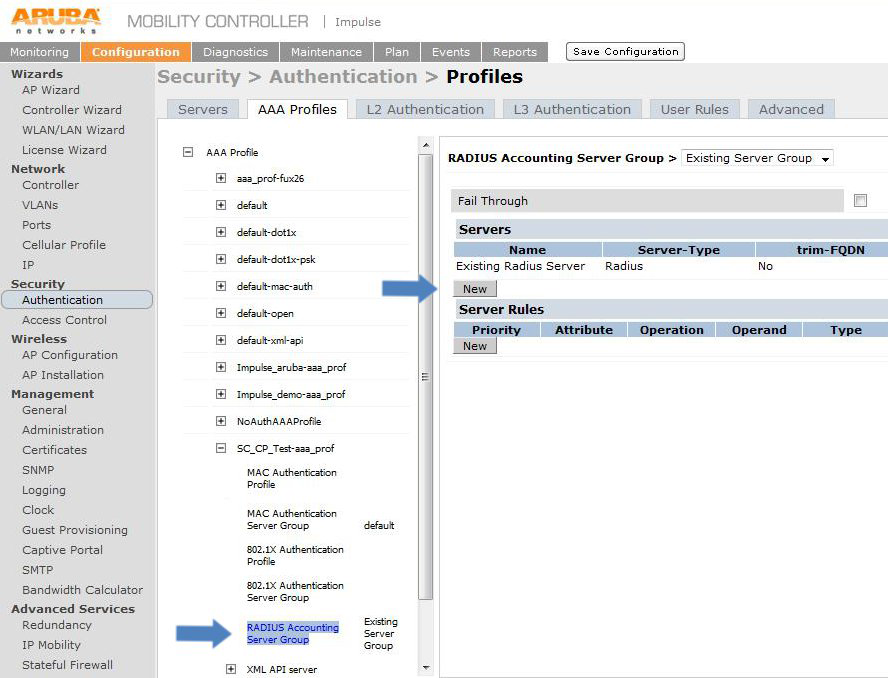Expand the default-open profile
Viewport: 888px width, 678px height.
click(x=221, y=313)
